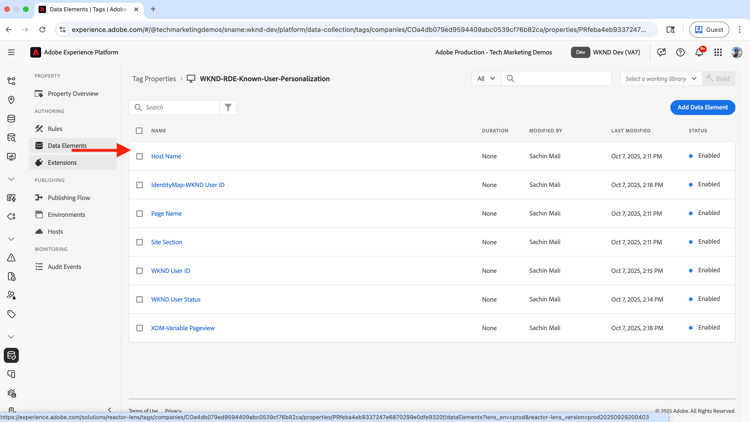This screenshot has height=422, width=750.
Task: Check the WKND User Status checkbox
Action: point(140,300)
